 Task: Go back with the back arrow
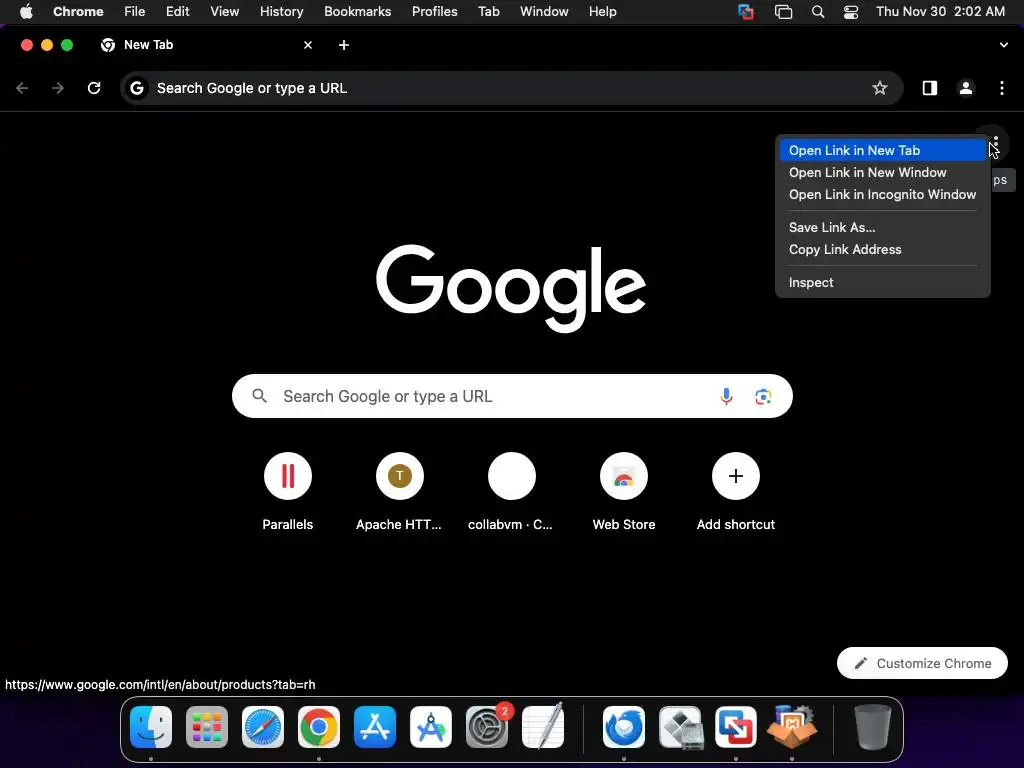[x=22, y=88]
